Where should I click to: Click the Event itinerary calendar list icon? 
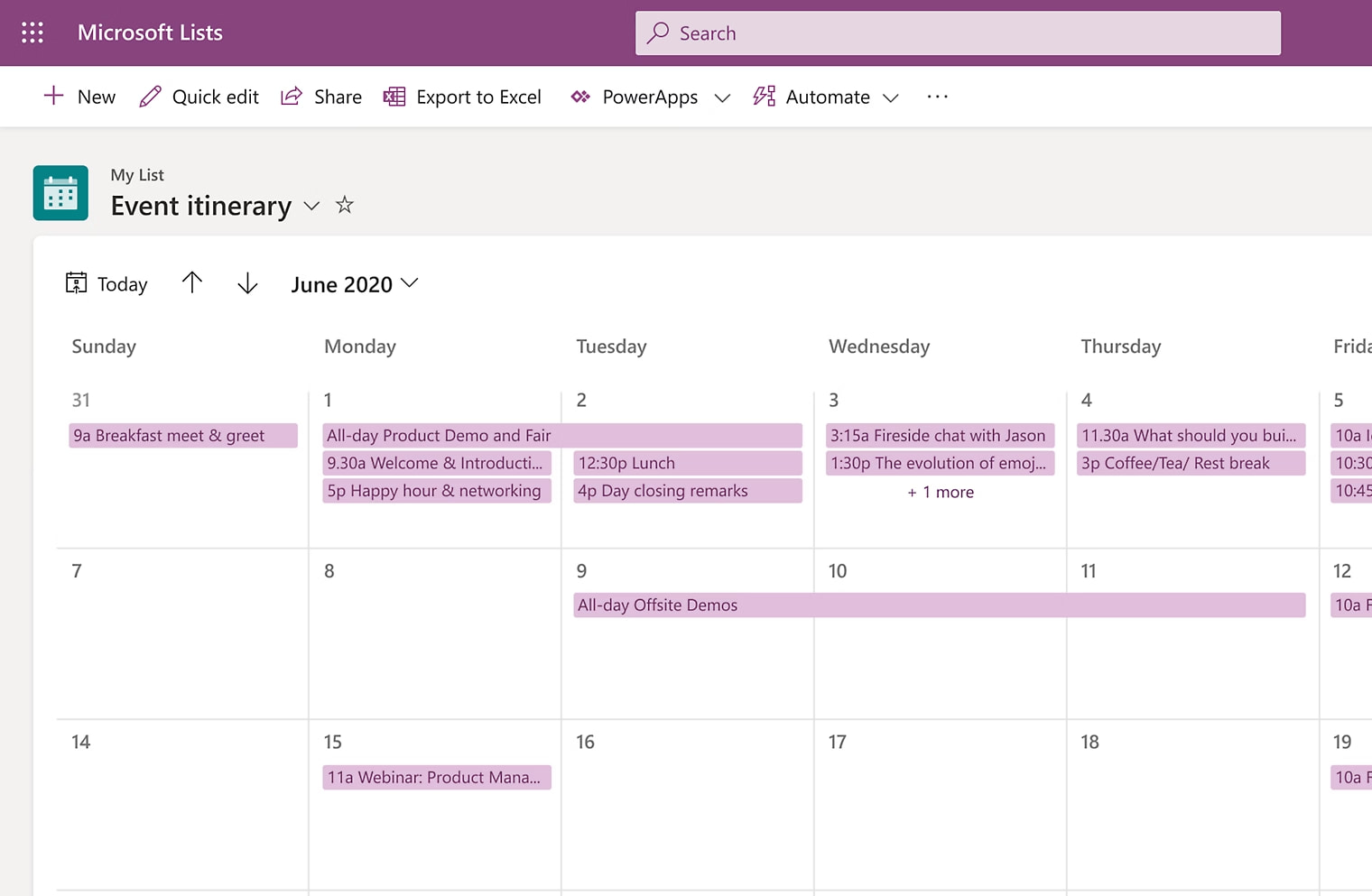pyautogui.click(x=60, y=193)
